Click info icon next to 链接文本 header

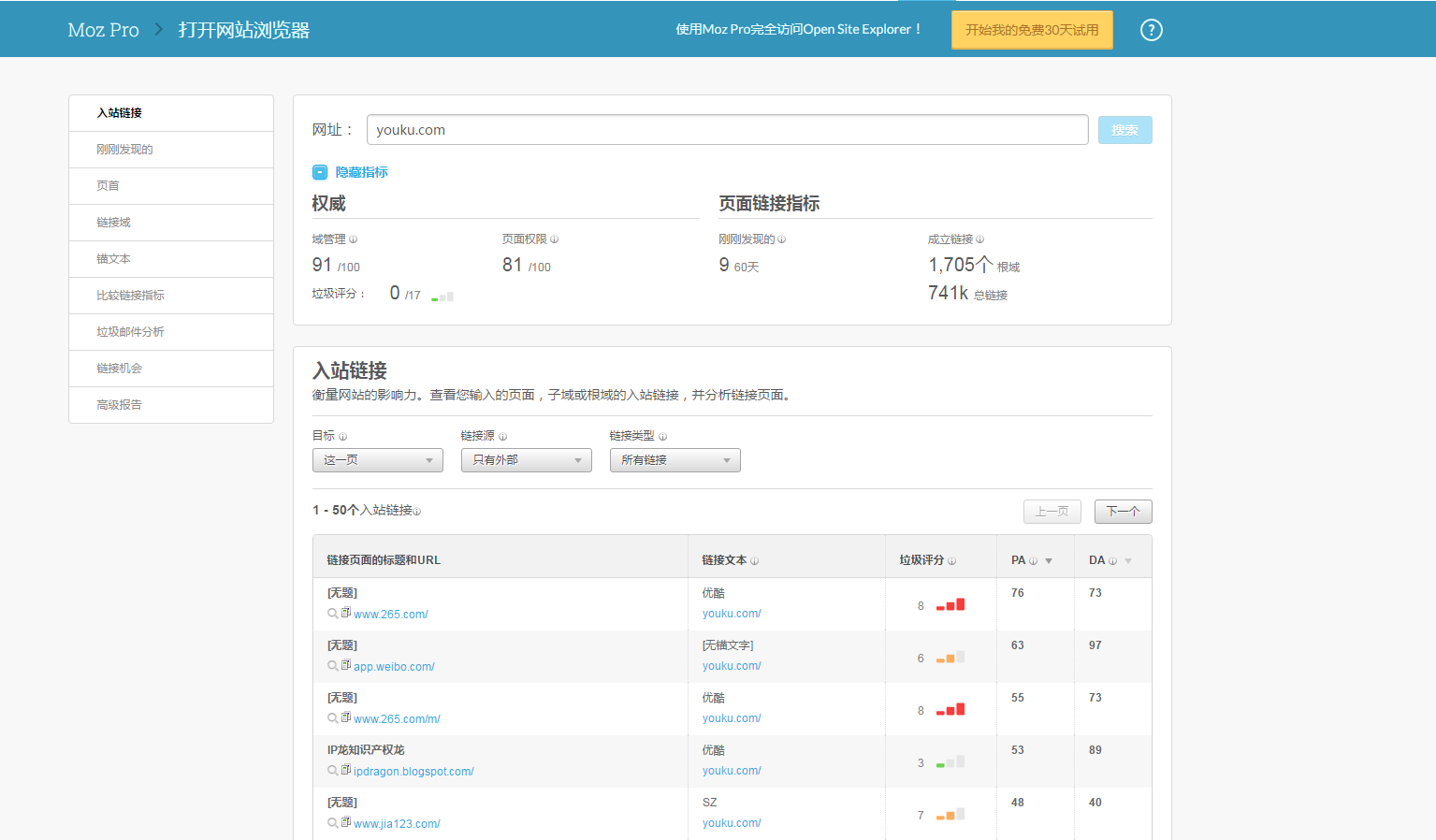pos(754,561)
